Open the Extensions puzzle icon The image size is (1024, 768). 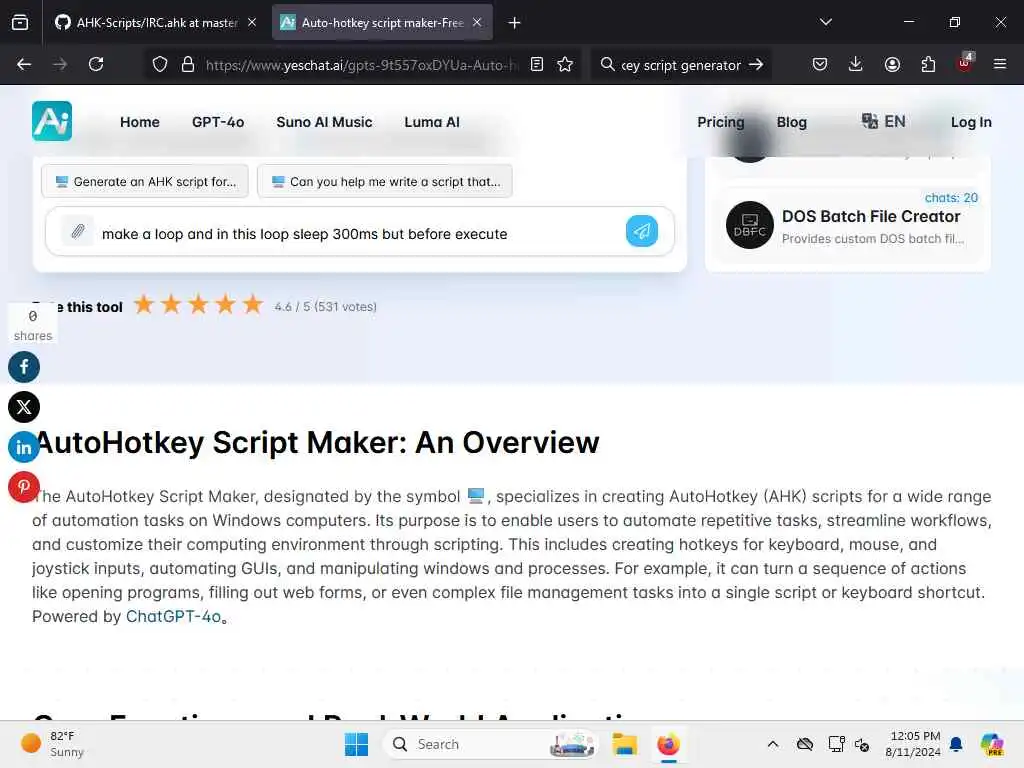point(928,65)
